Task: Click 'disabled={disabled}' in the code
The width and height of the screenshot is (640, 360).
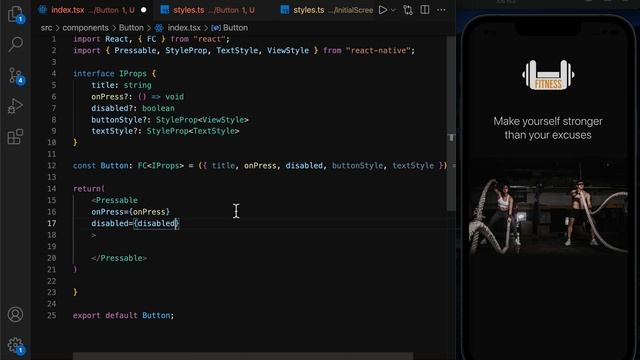Action: point(135,223)
